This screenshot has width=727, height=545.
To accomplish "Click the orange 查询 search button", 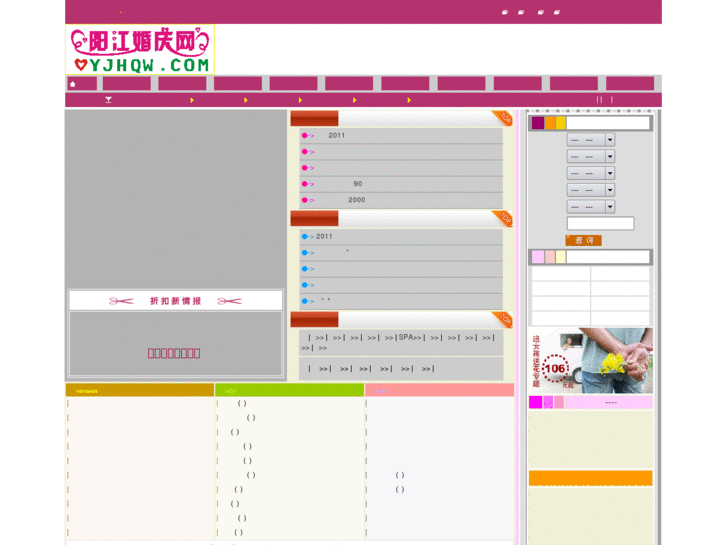I will [583, 240].
